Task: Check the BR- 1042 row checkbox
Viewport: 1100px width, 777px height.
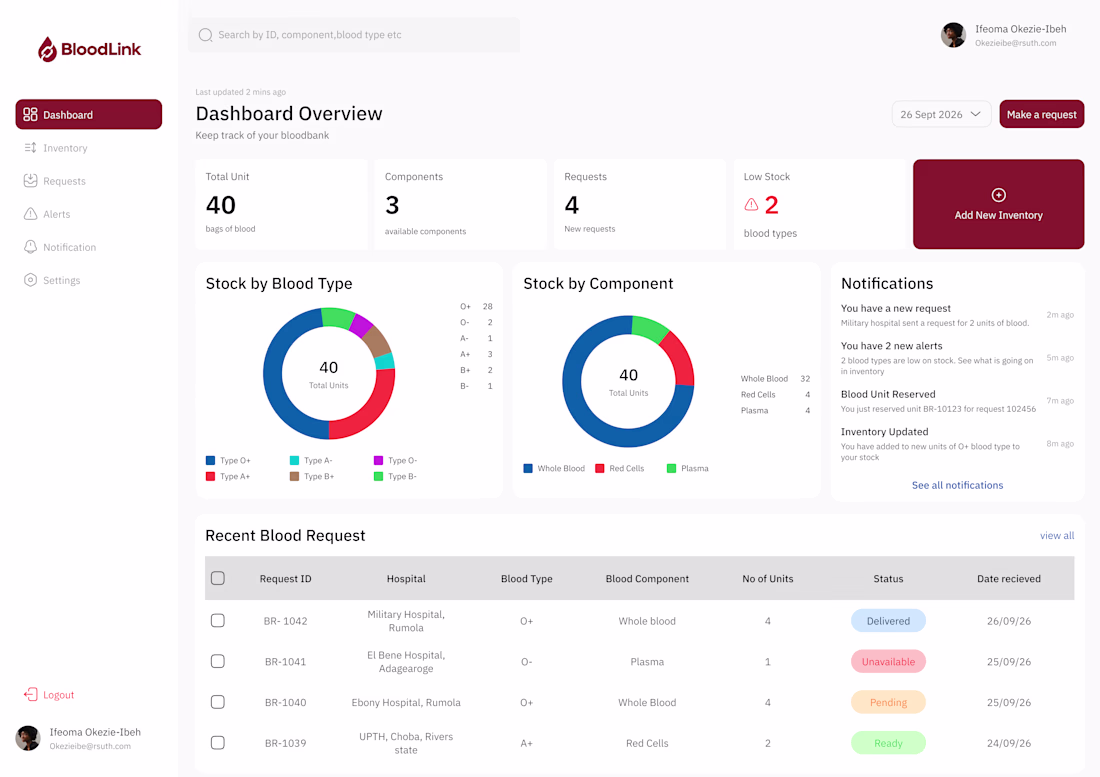Action: (x=218, y=621)
